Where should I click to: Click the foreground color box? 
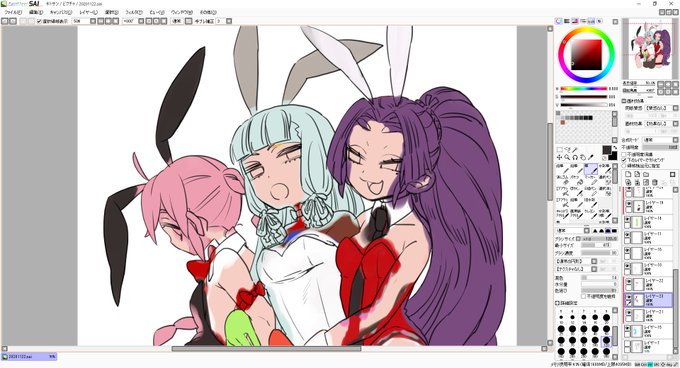(x=606, y=150)
